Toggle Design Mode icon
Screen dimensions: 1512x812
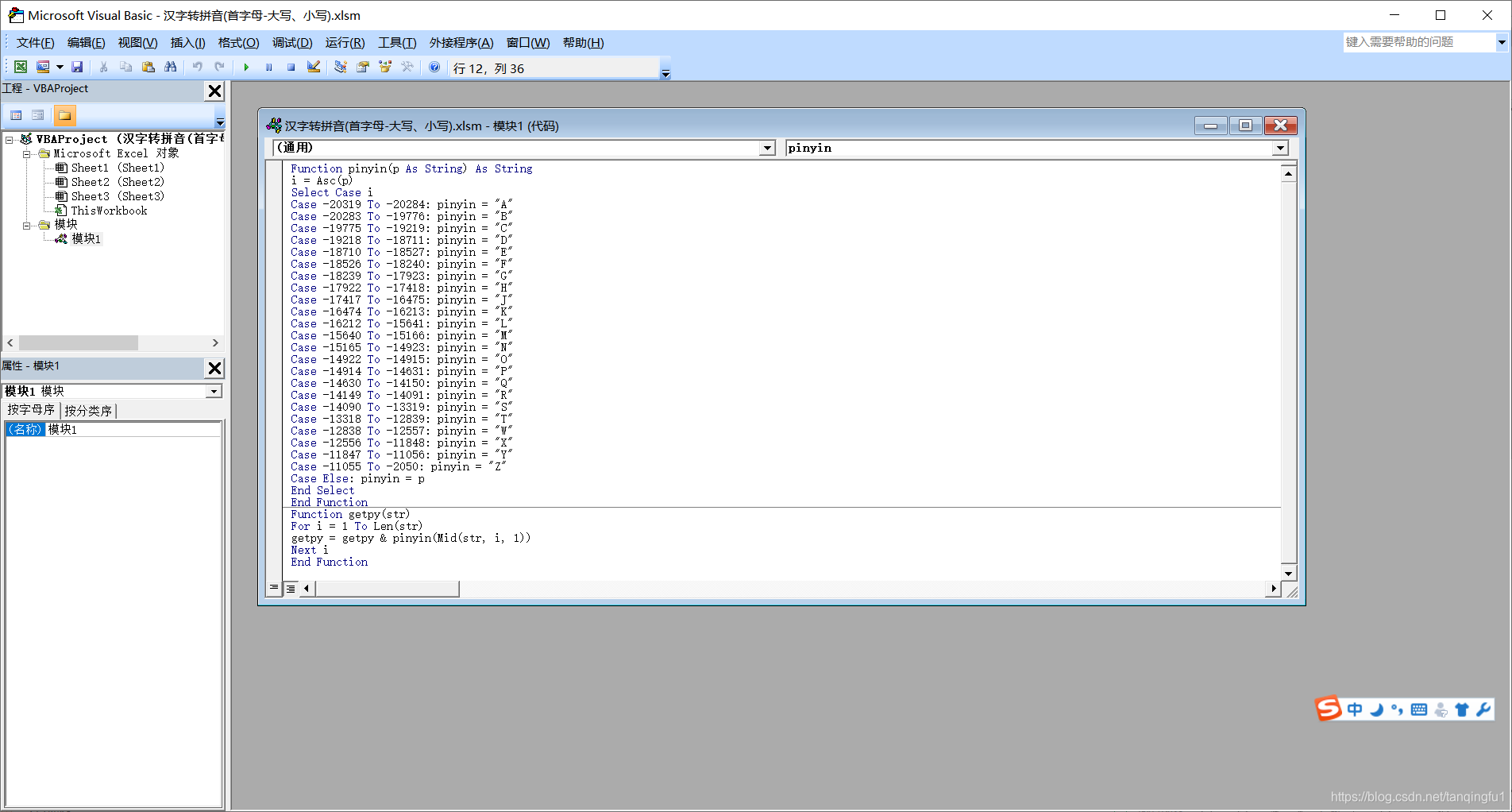pos(314,68)
